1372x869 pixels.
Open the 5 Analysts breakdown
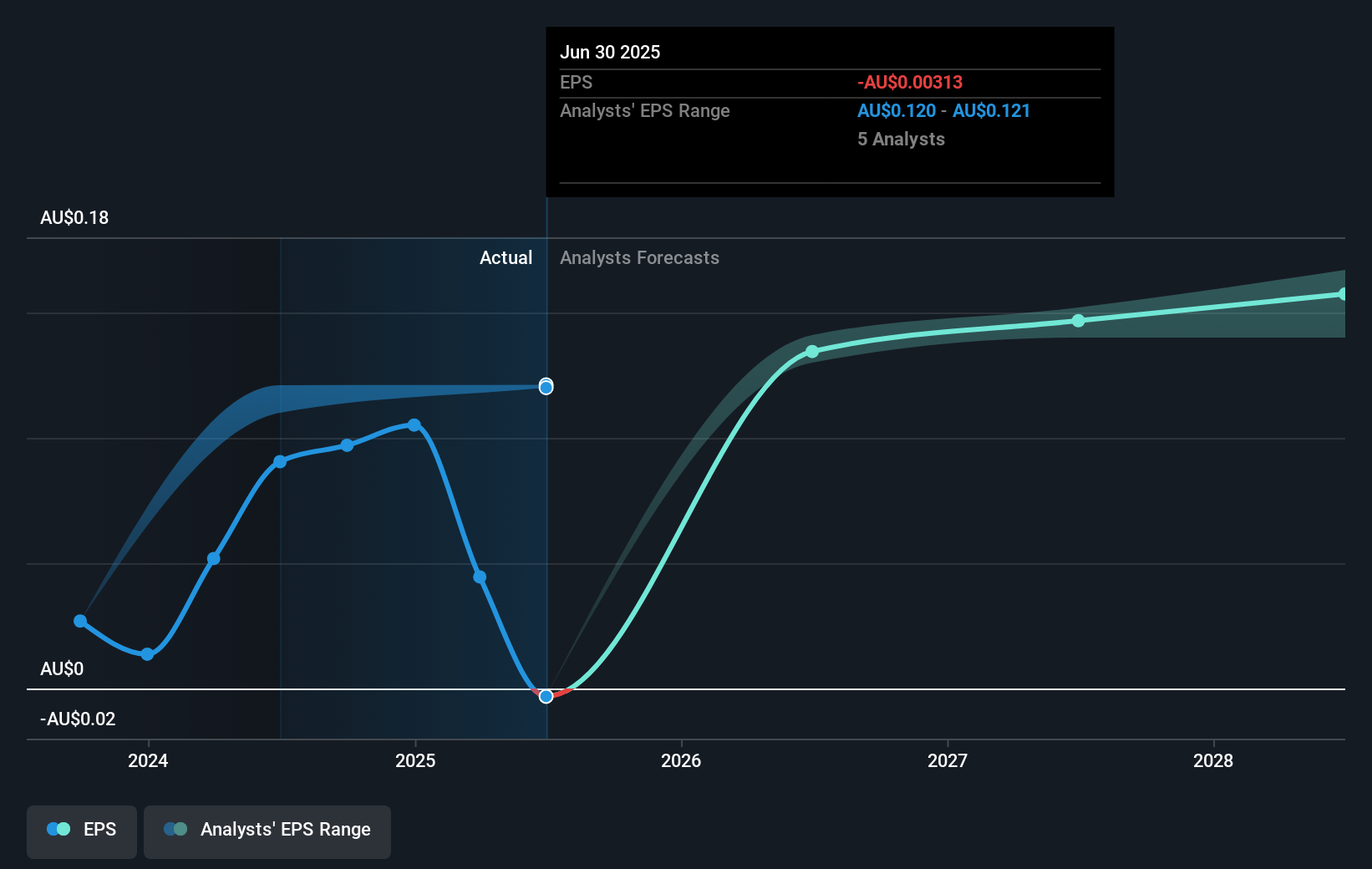click(x=900, y=139)
